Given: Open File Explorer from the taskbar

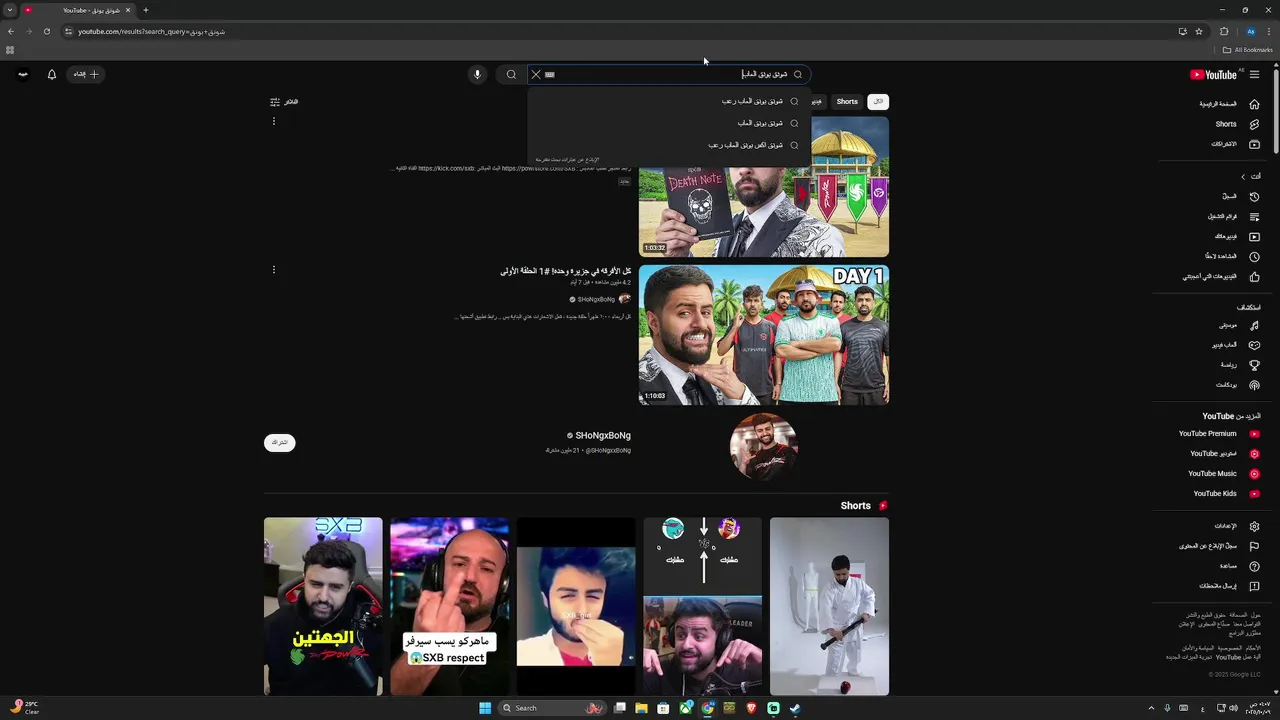Looking at the screenshot, I should 641,708.
